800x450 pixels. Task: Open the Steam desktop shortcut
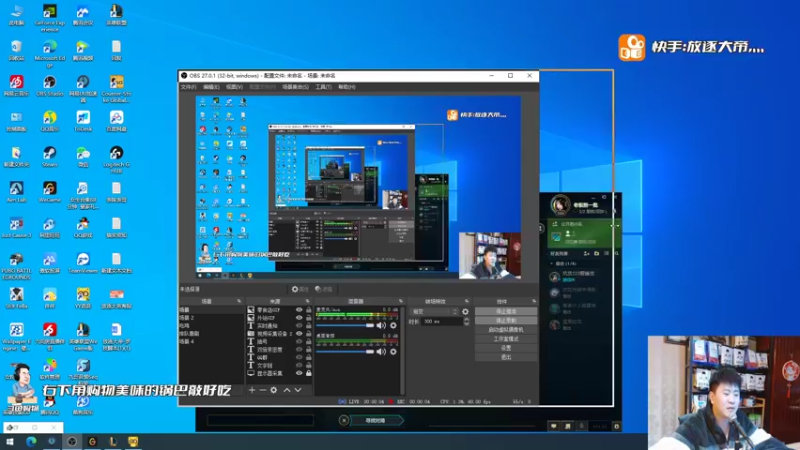(x=49, y=157)
